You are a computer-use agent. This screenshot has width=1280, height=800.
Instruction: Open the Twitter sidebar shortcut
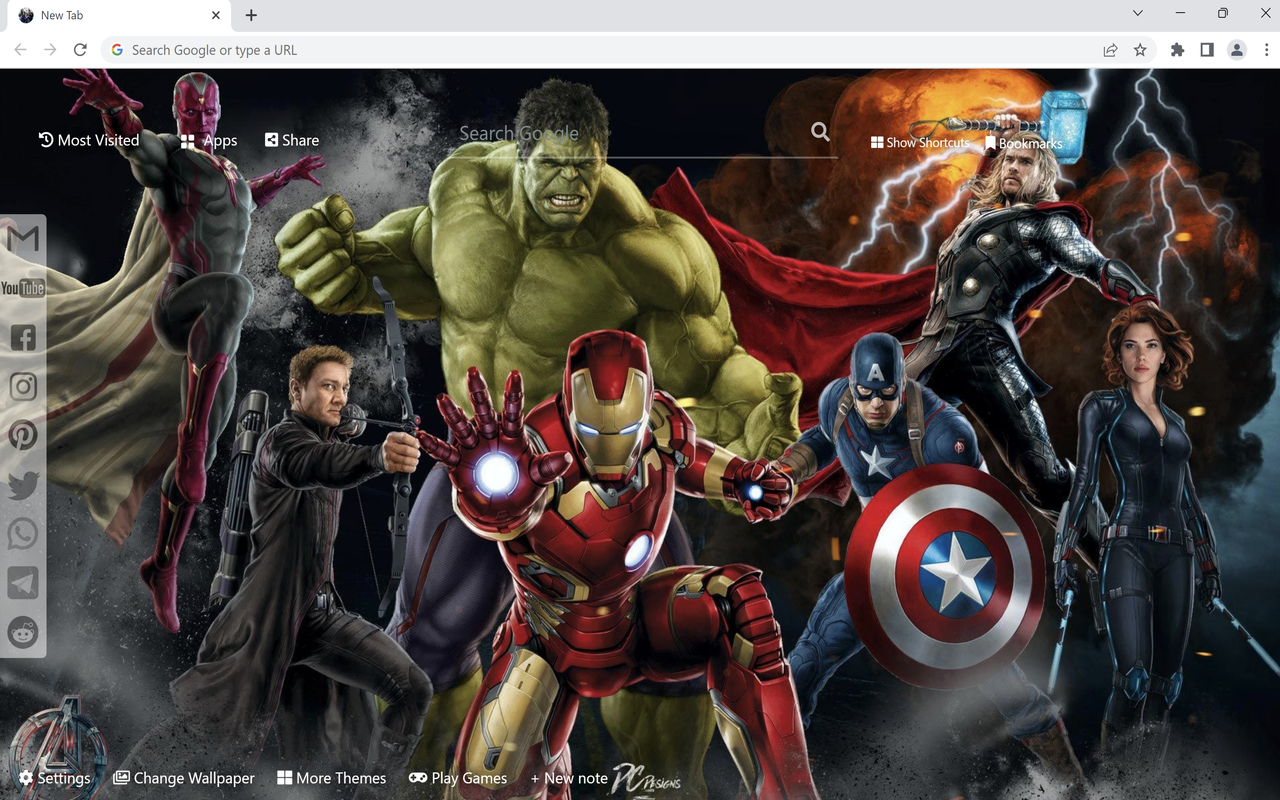pyautogui.click(x=23, y=485)
